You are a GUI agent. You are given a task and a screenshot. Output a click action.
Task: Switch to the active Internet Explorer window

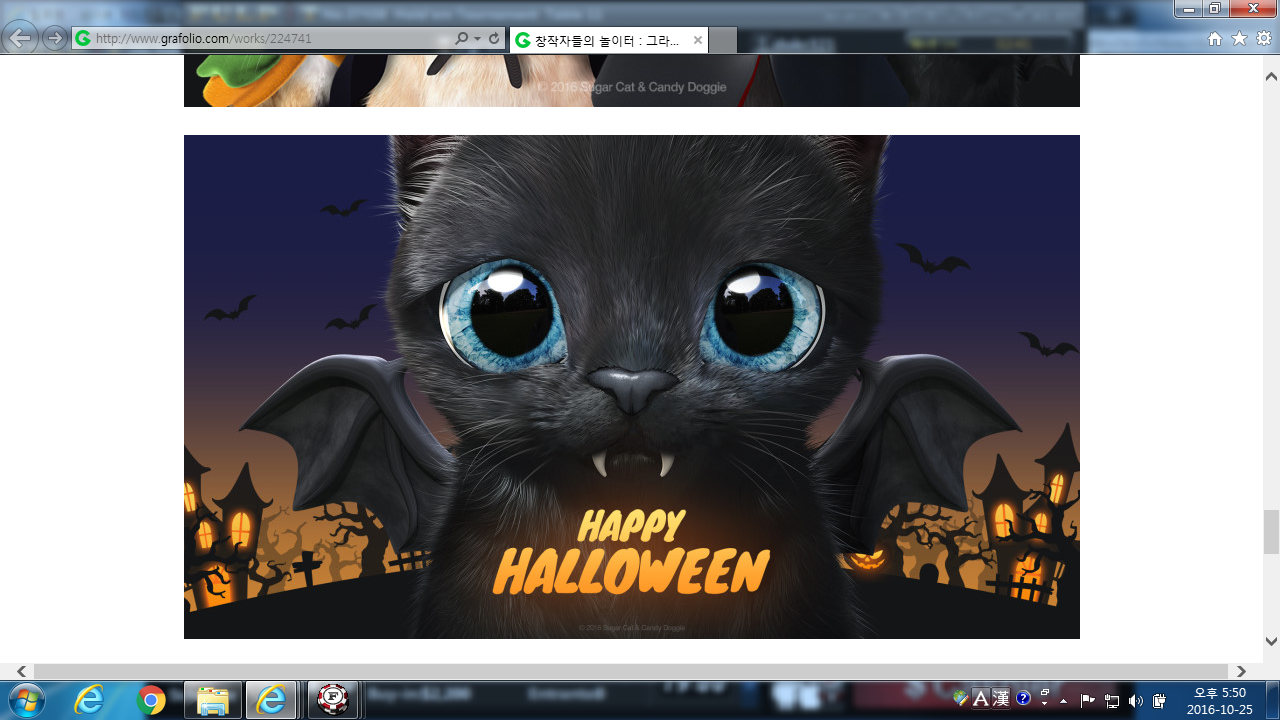pos(271,701)
